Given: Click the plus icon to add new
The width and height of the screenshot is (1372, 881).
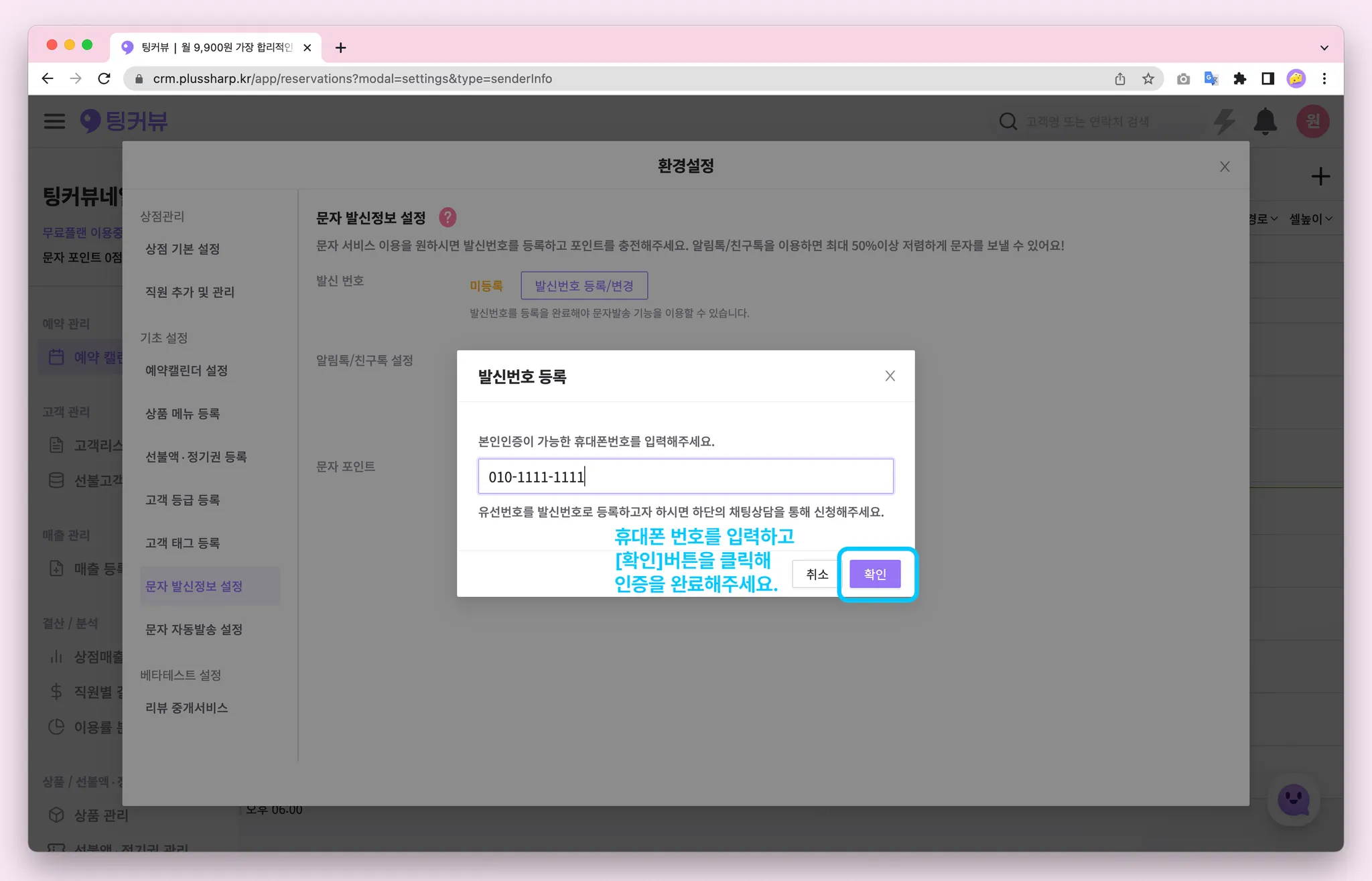Looking at the screenshot, I should [1320, 177].
